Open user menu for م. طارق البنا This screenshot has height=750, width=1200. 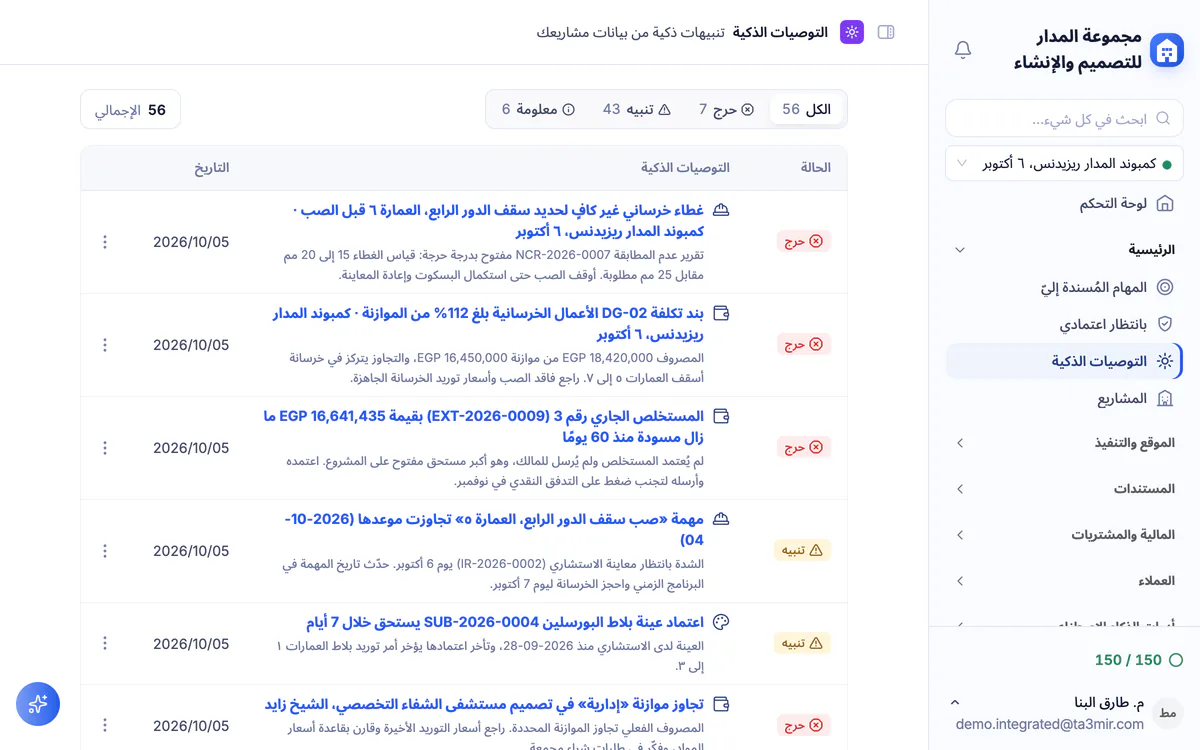[x=1064, y=712]
